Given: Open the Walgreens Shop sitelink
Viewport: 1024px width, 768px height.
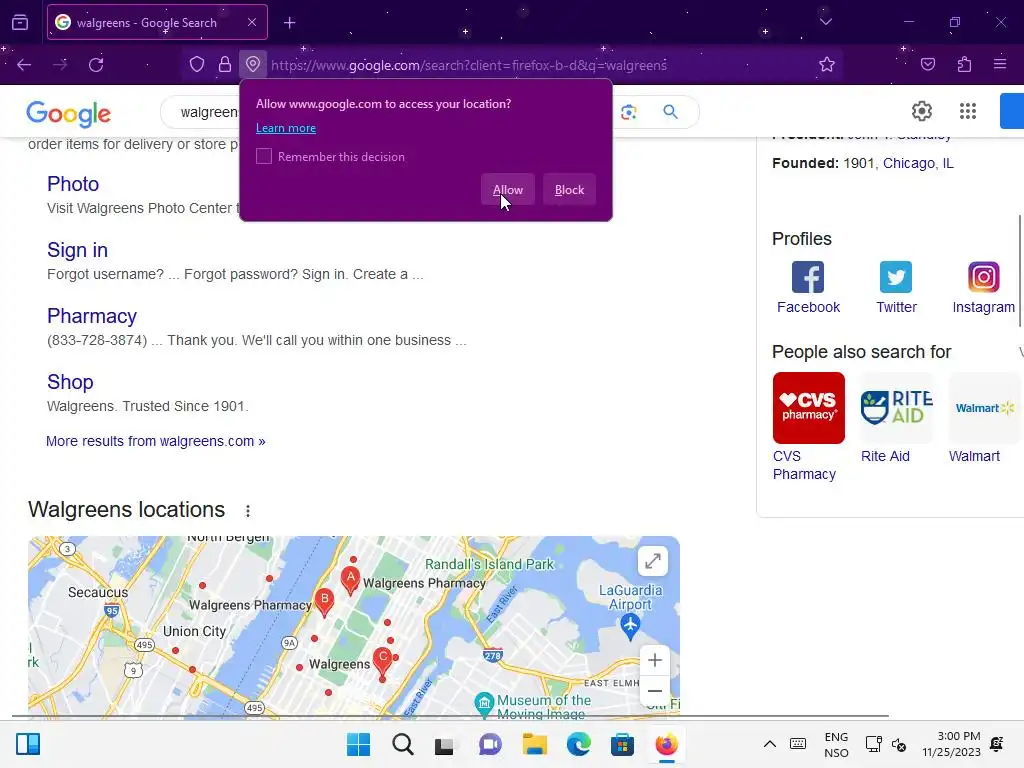Looking at the screenshot, I should [x=70, y=382].
